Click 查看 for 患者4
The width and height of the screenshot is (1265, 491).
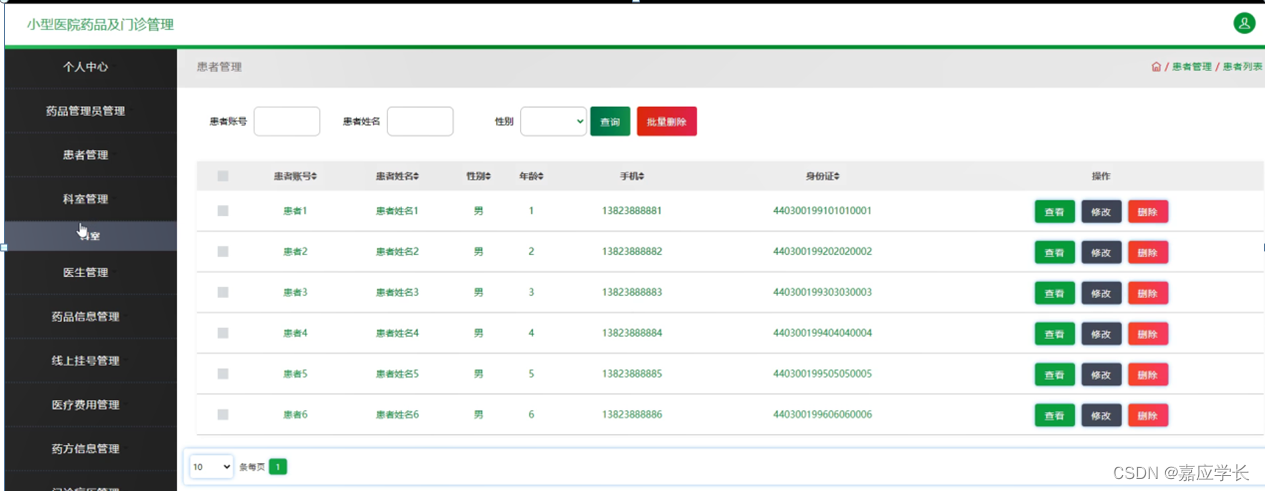pos(1055,333)
